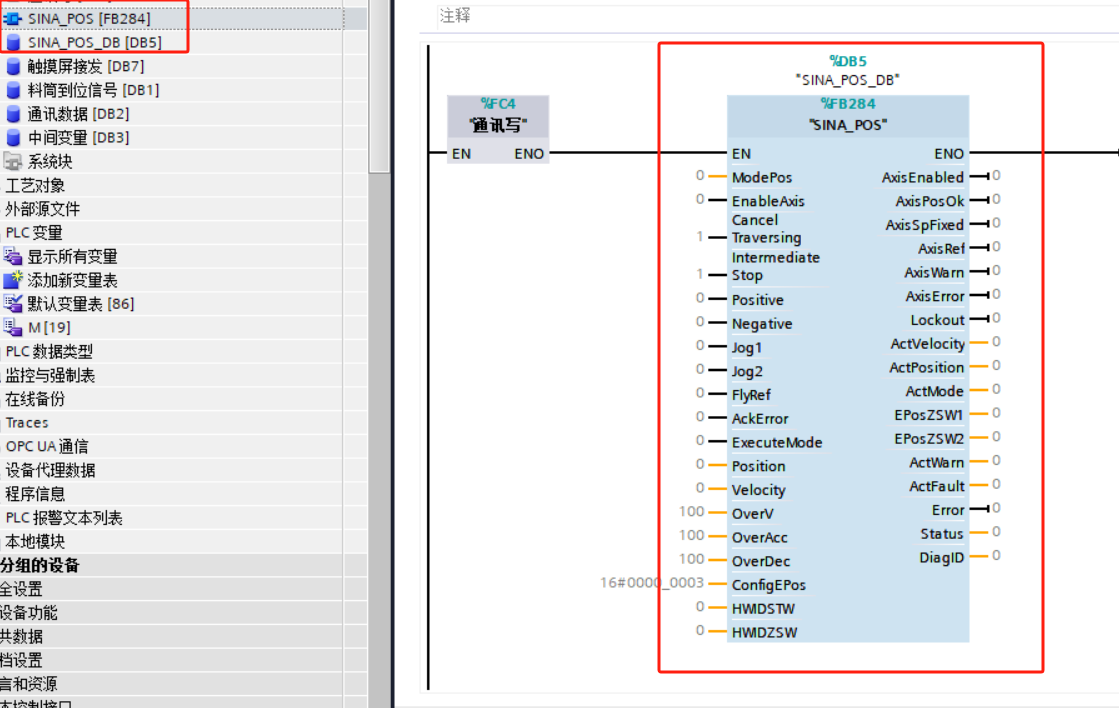Select the ModePos input parameter
Image resolution: width=1119 pixels, height=708 pixels.
click(x=761, y=177)
